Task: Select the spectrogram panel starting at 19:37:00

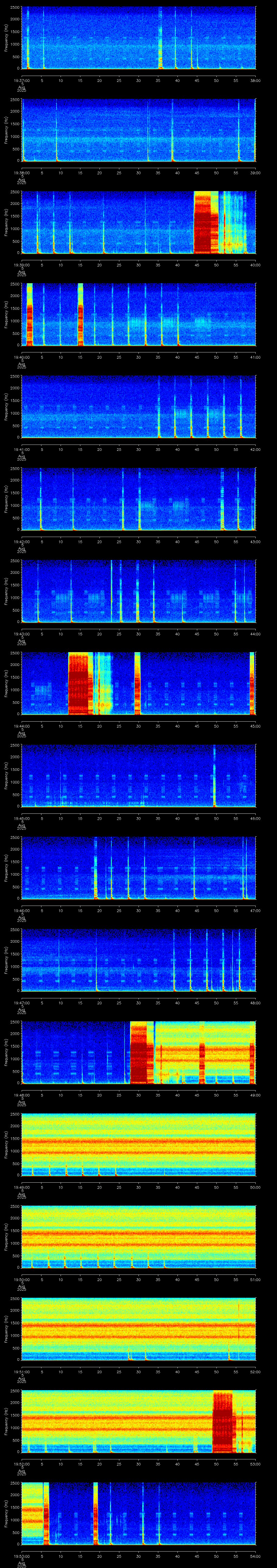Action: (138, 38)
